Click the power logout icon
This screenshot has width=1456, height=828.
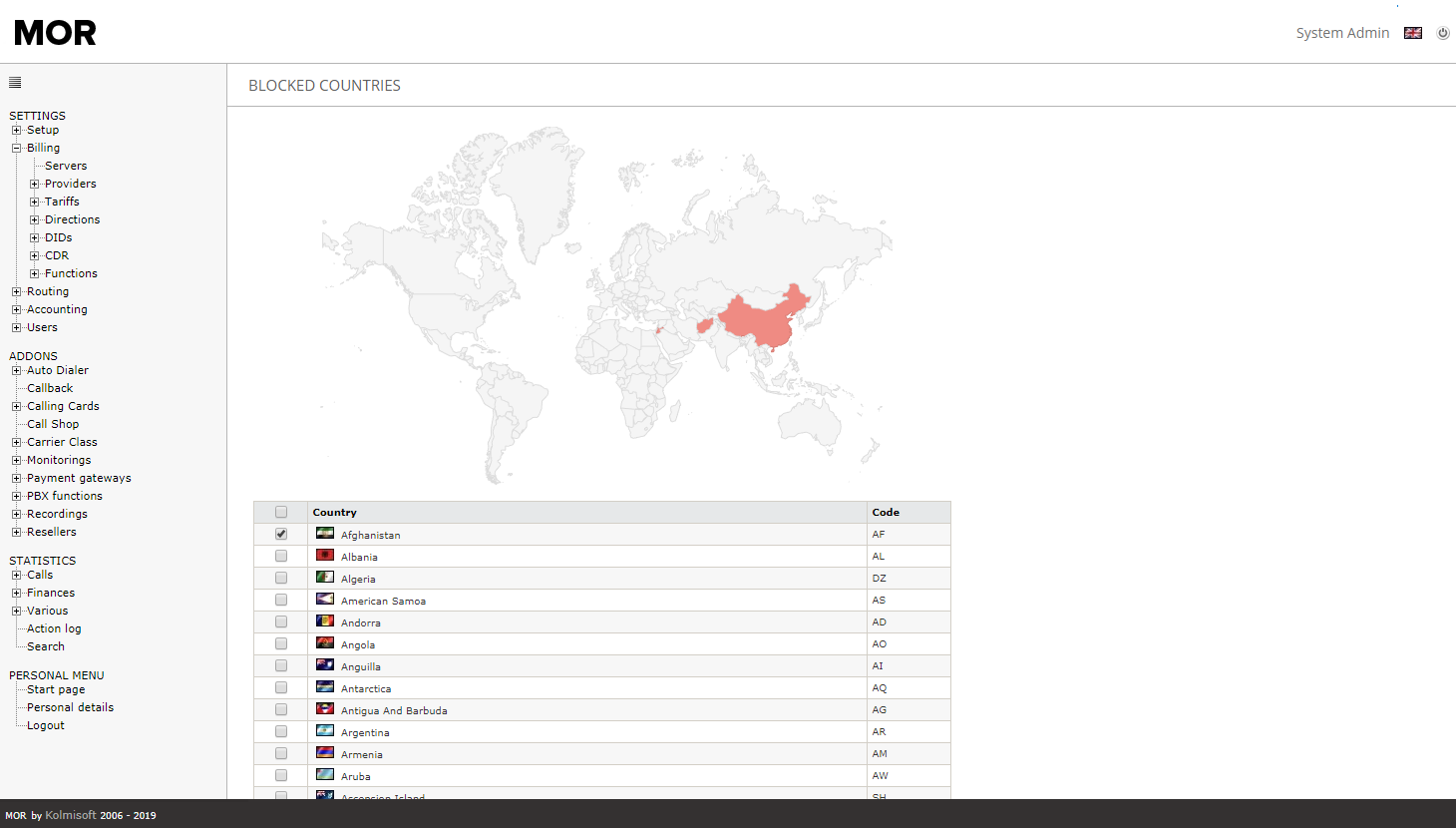(x=1443, y=33)
